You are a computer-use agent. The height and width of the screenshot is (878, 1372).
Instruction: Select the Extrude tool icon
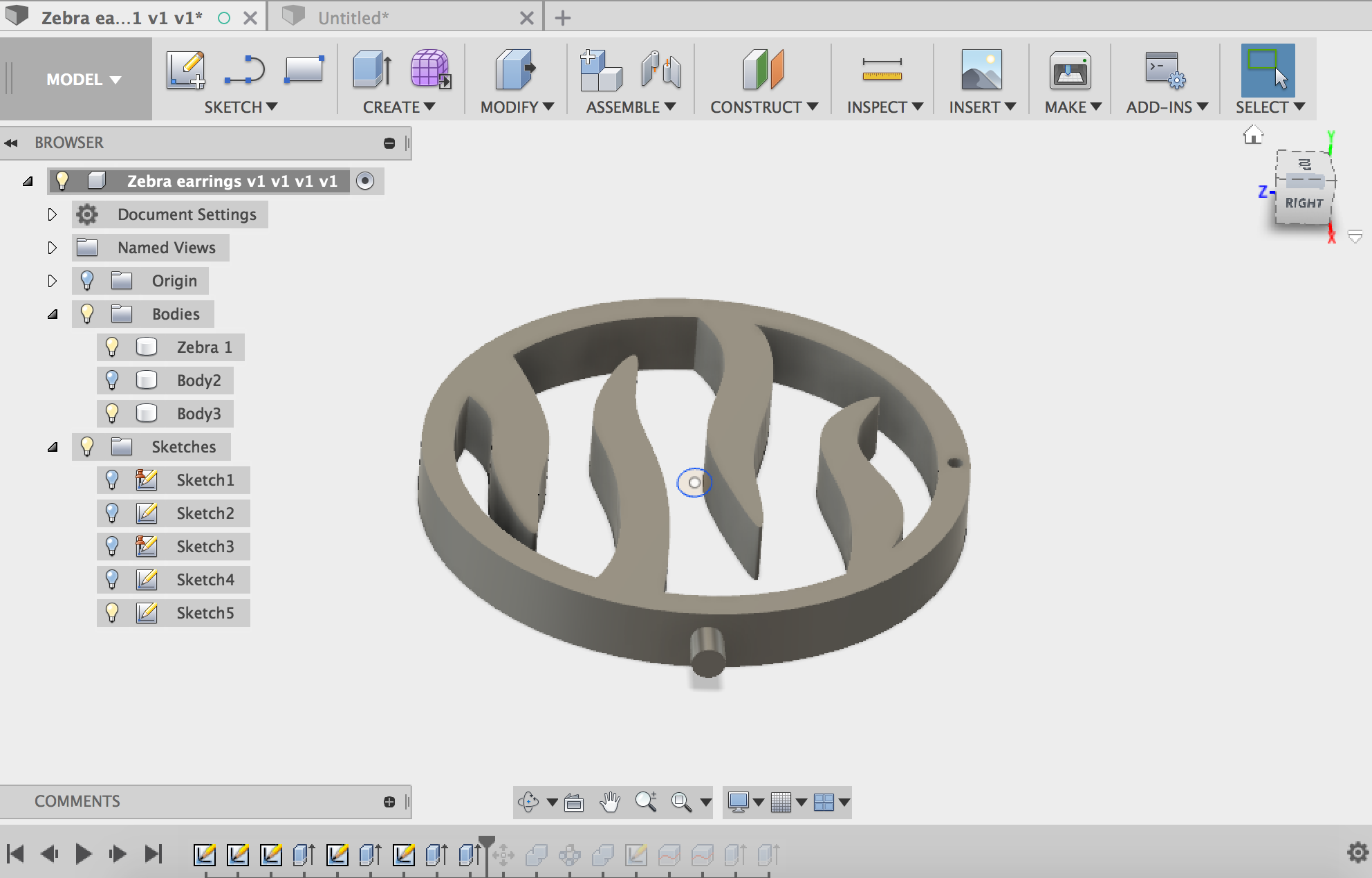coord(372,70)
